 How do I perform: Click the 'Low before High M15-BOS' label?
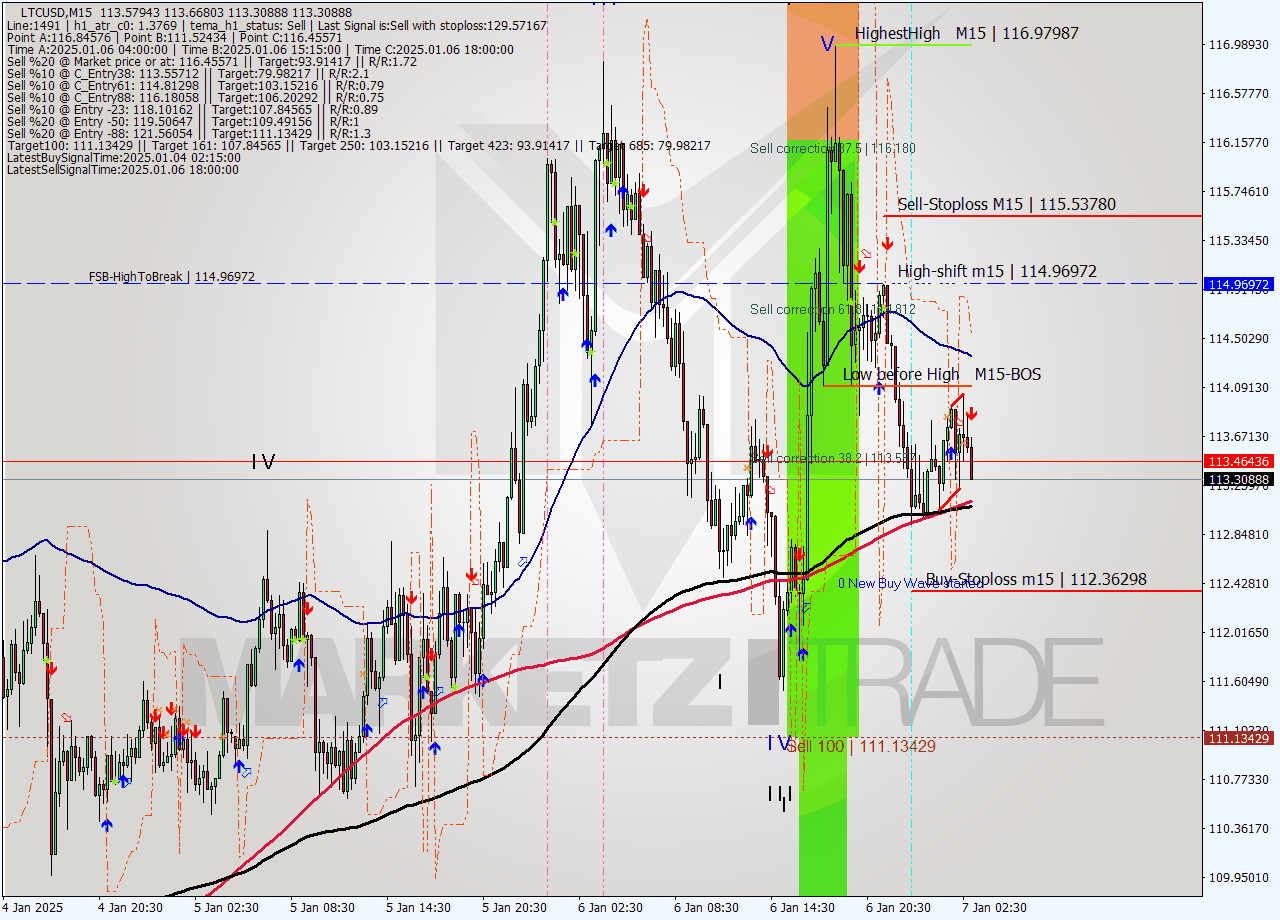pos(941,374)
